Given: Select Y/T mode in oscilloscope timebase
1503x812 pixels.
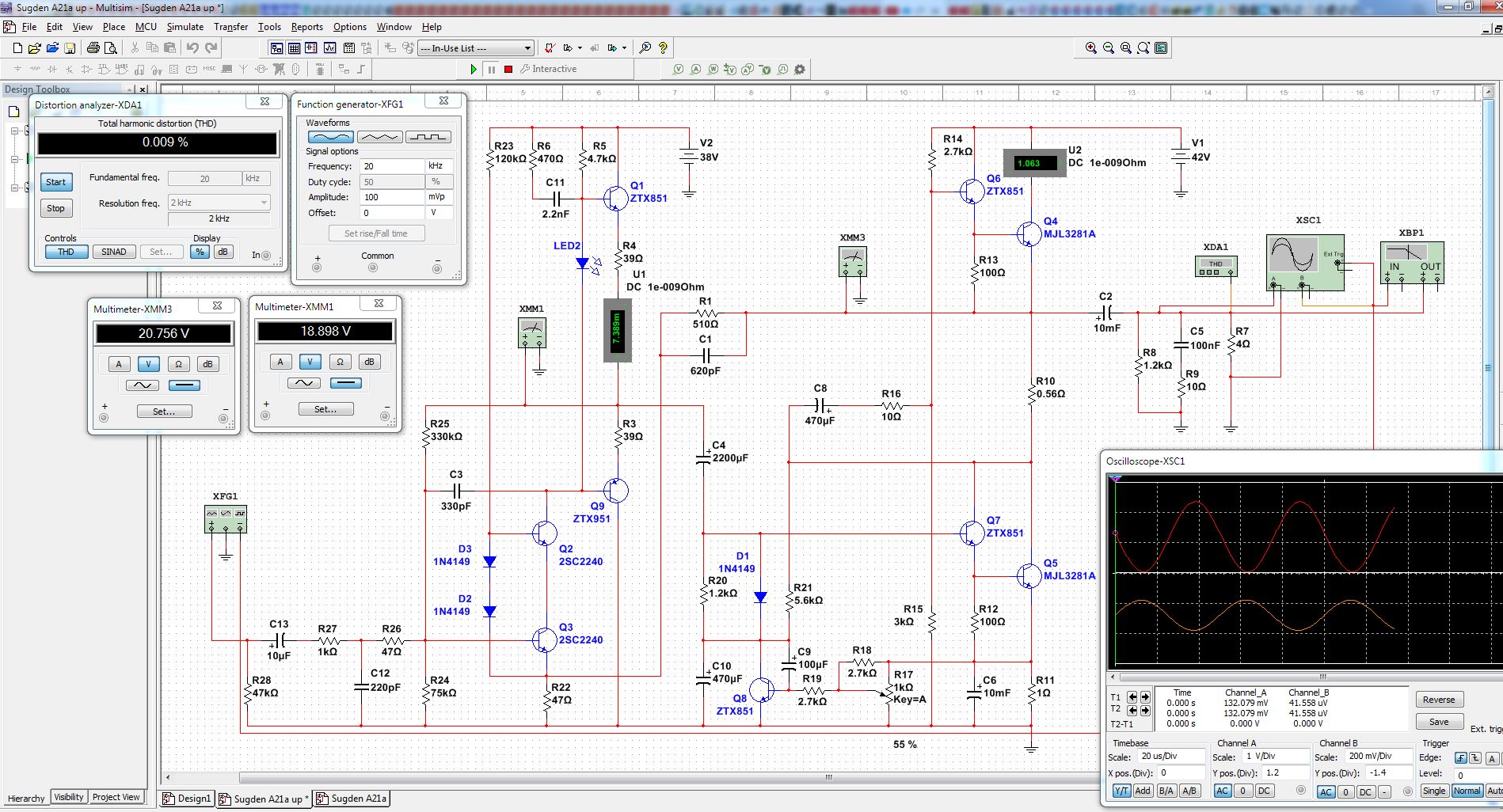Looking at the screenshot, I should [1121, 791].
